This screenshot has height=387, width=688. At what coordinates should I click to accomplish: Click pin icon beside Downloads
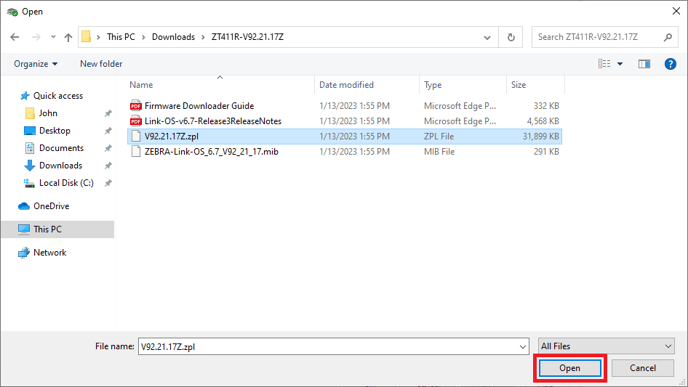pos(108,166)
